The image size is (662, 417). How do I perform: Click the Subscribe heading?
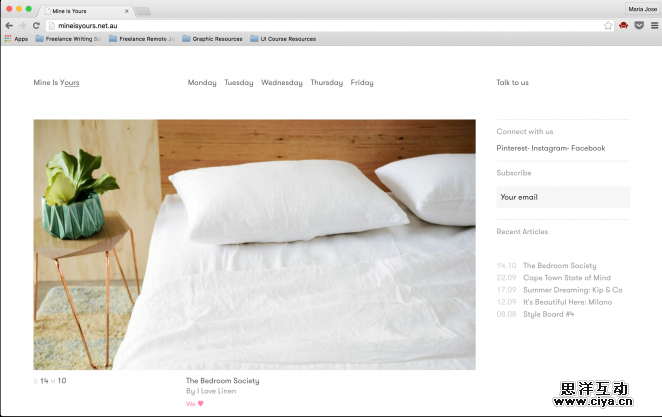click(x=514, y=173)
